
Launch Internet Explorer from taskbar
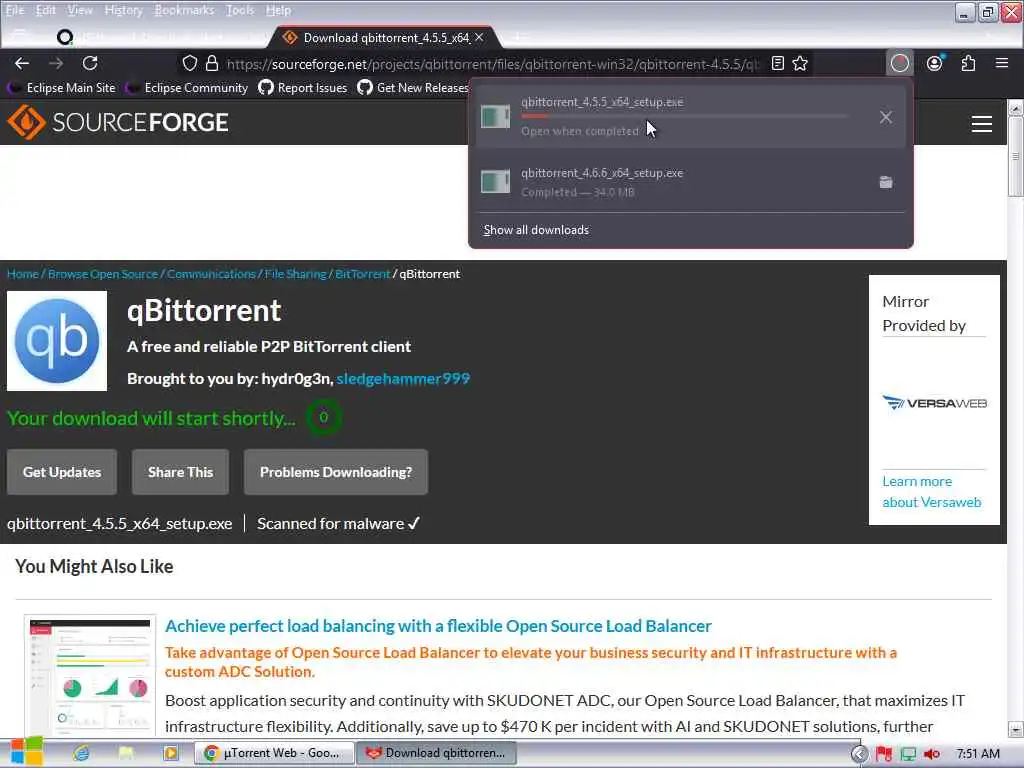[81, 753]
